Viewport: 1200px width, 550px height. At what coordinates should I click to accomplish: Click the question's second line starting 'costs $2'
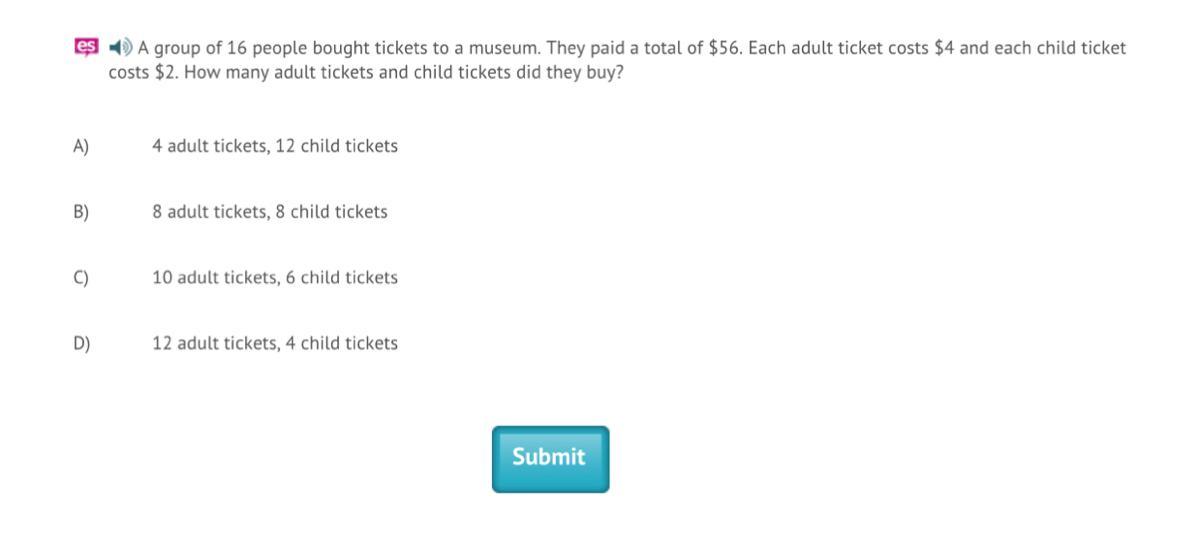pos(365,74)
